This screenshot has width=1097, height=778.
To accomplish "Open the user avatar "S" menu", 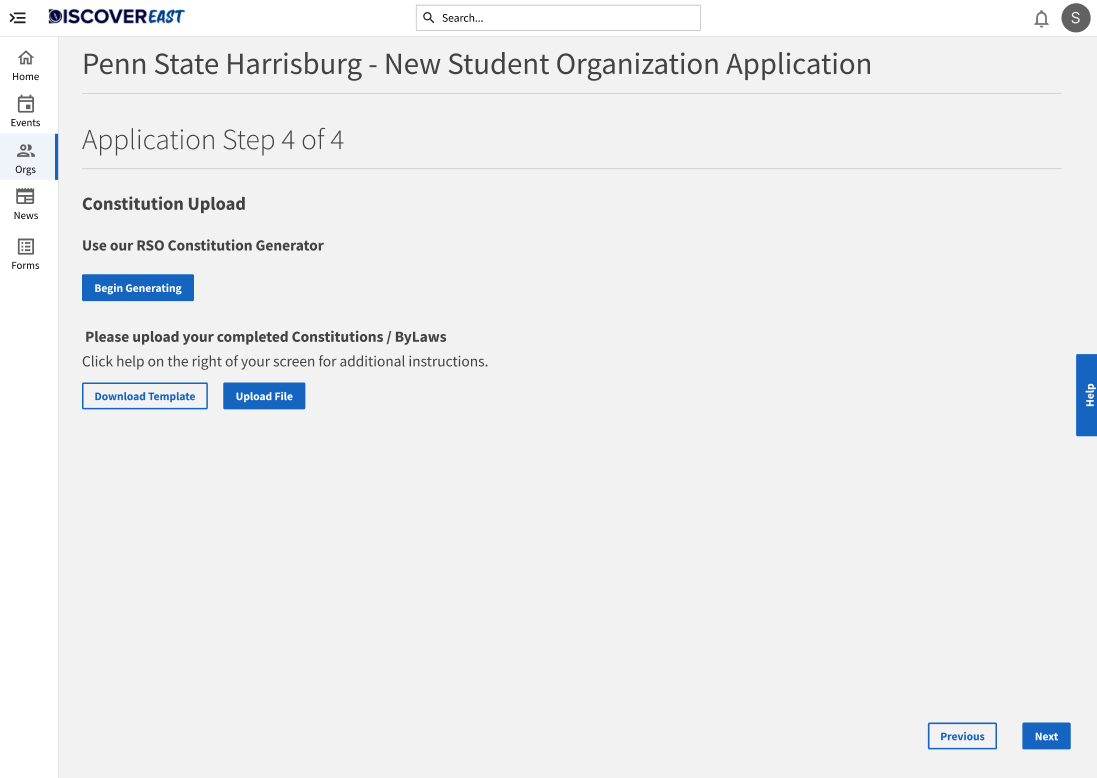I will coord(1075,18).
